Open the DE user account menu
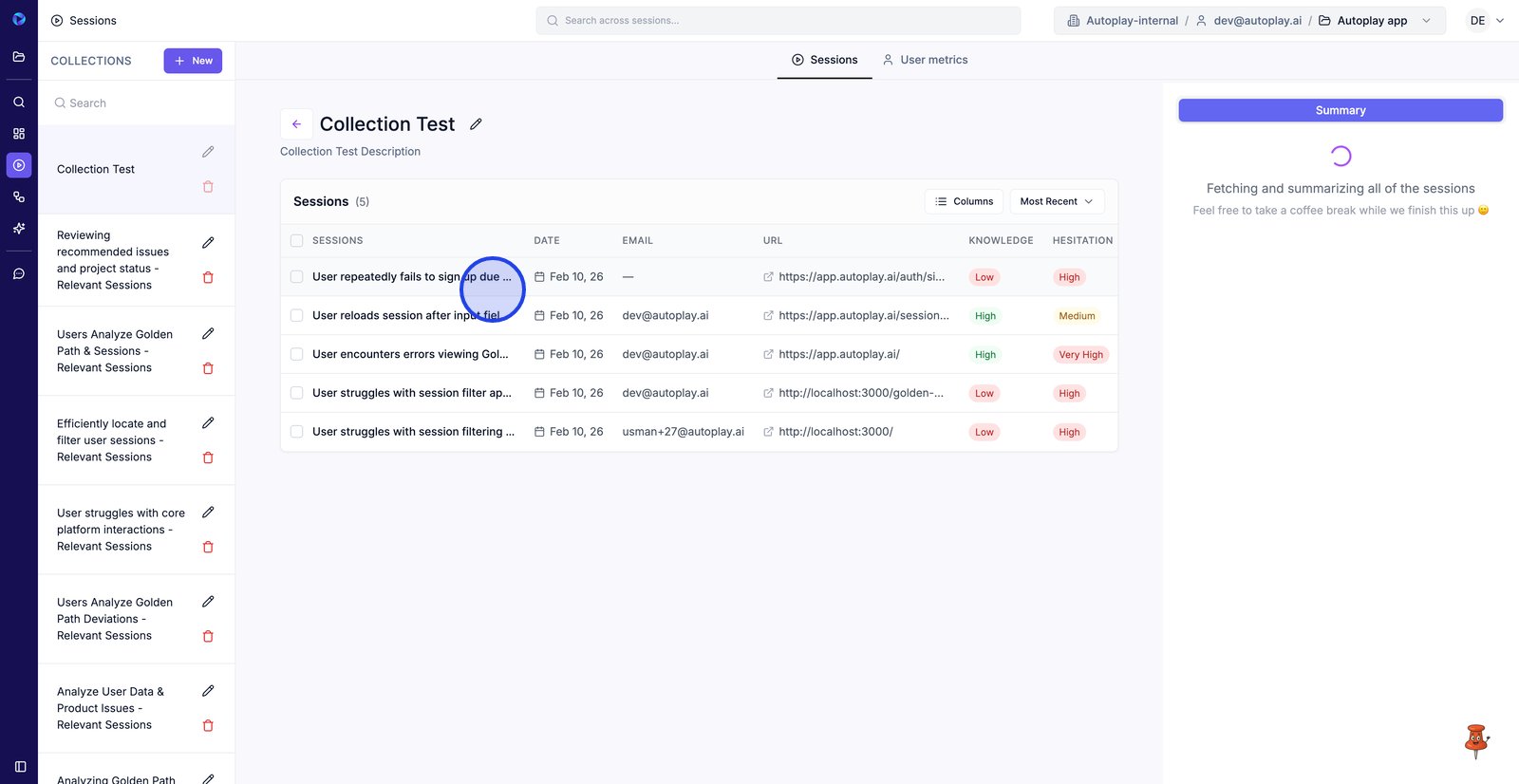The height and width of the screenshot is (784, 1519). [x=1486, y=21]
